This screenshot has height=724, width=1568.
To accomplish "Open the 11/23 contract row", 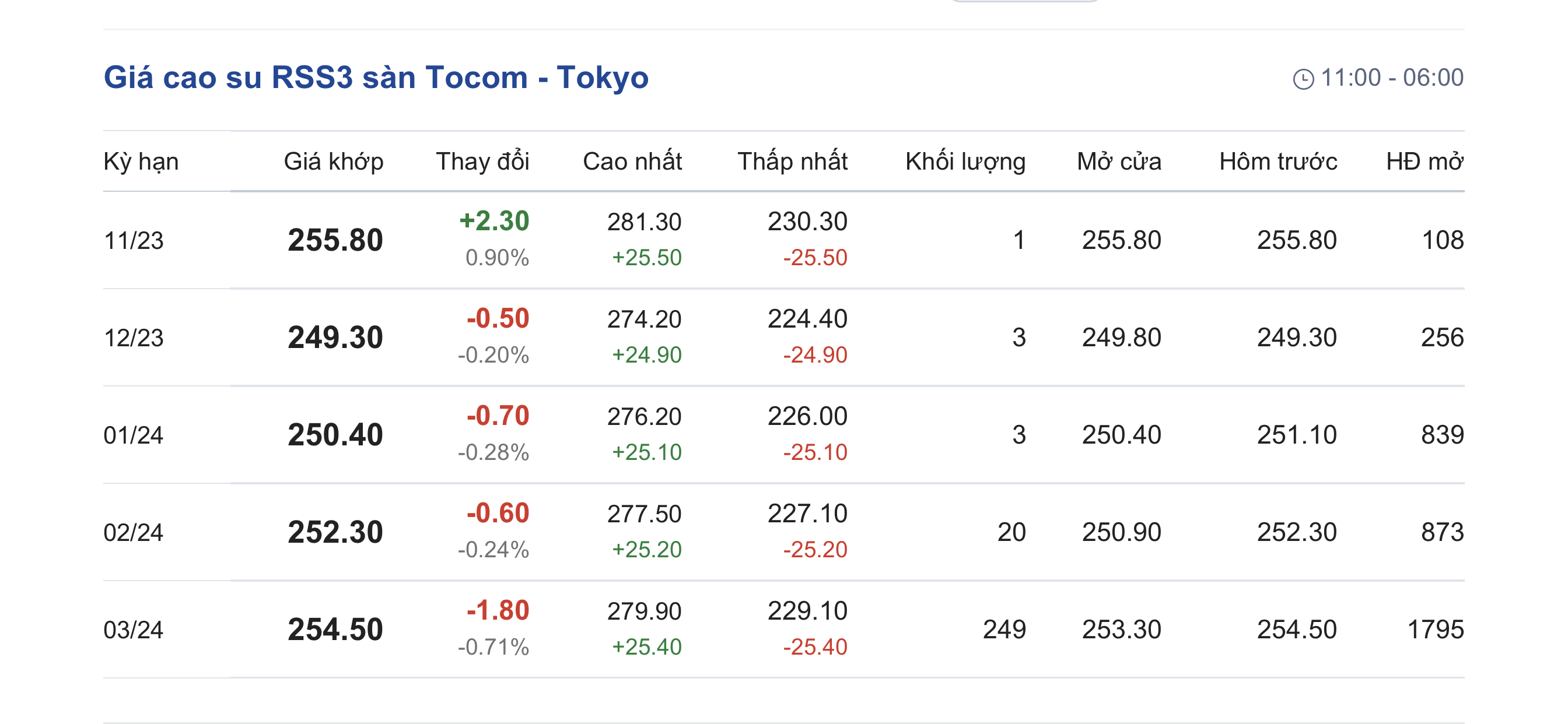I will 784,240.
